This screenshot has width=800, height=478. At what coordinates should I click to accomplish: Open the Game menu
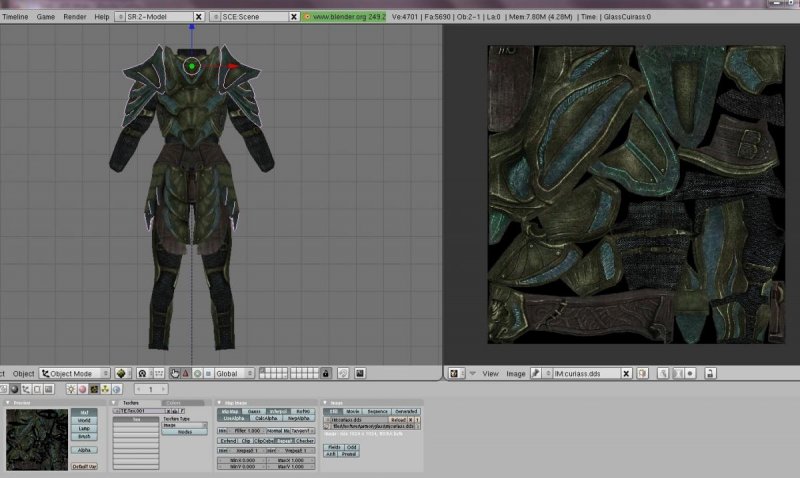click(x=45, y=17)
